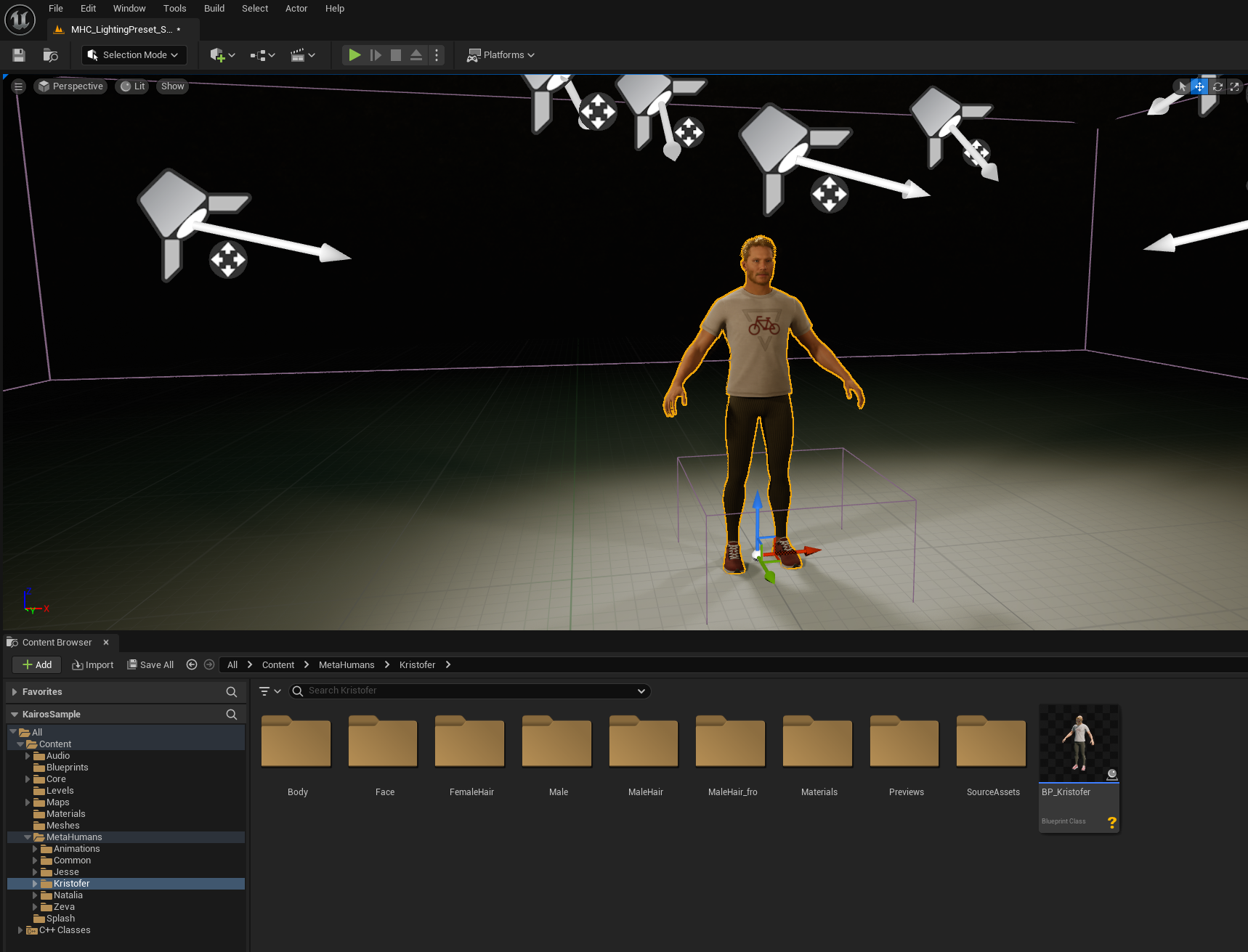Save the current level with disk icon
This screenshot has height=952, width=1248.
(x=20, y=55)
